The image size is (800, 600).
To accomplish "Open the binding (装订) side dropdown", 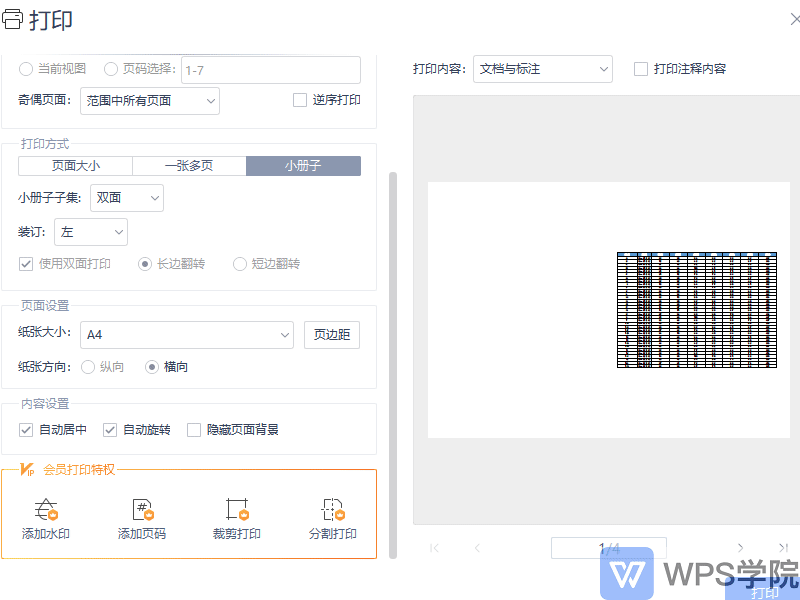I will (x=91, y=232).
